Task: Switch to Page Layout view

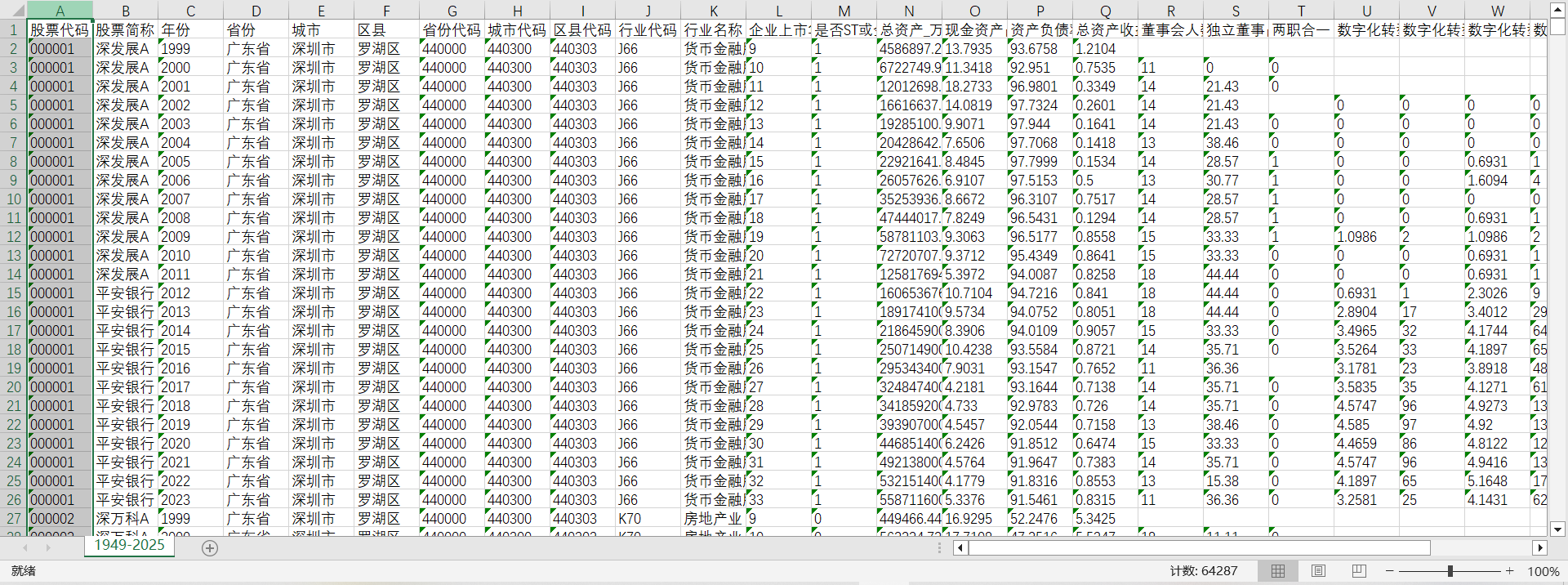Action: click(x=1318, y=571)
